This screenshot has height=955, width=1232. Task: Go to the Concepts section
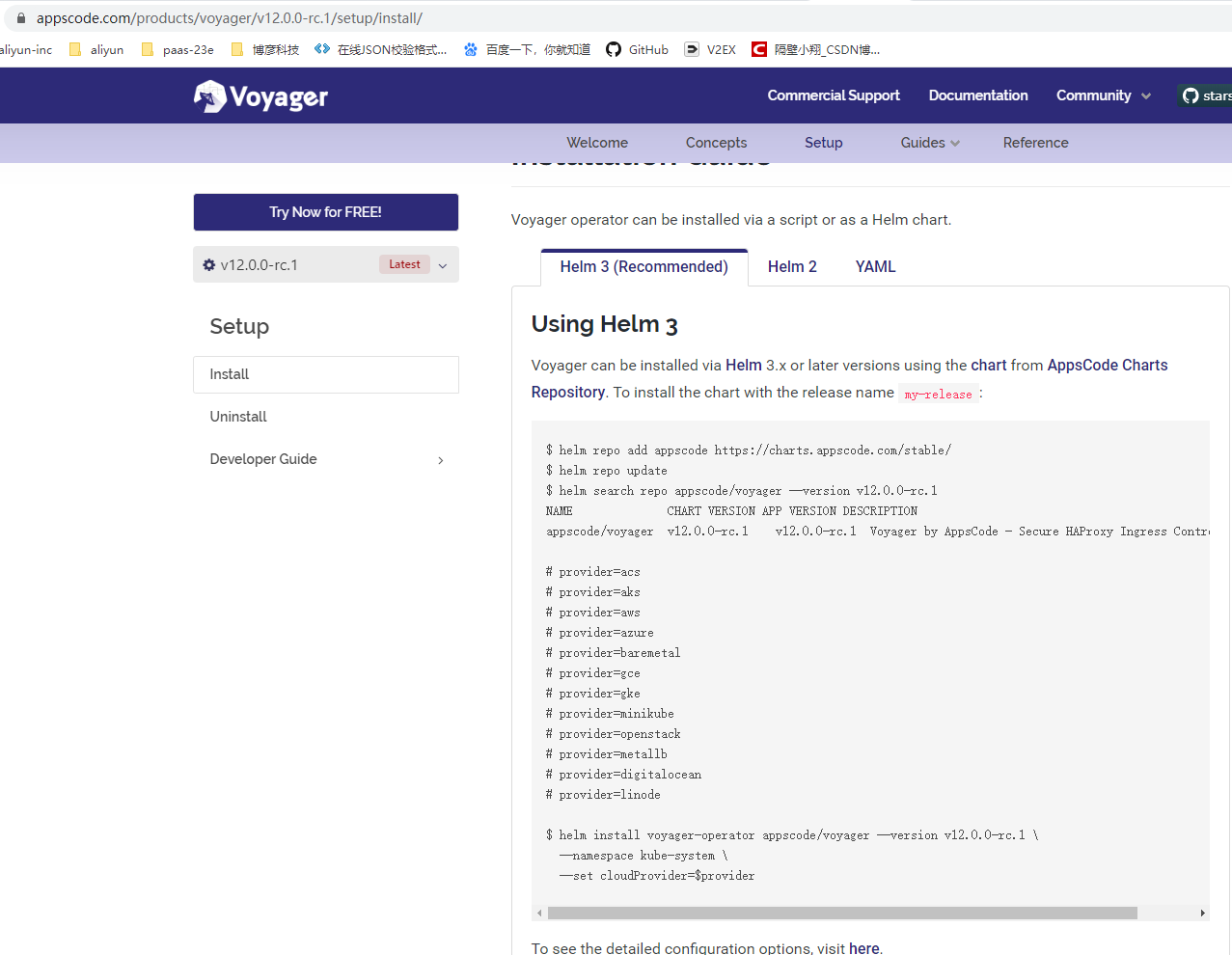click(716, 143)
